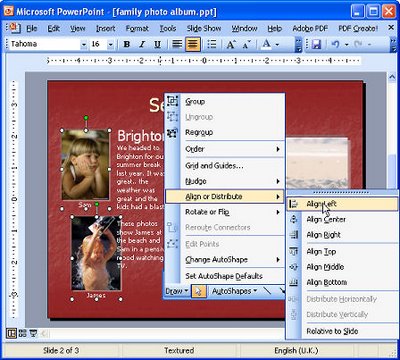Toggle Italic formatting button

[x=142, y=44]
